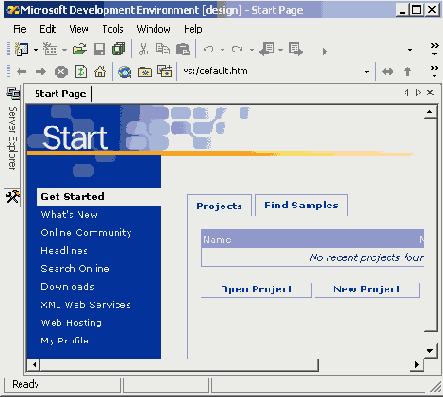
Task: Open the Search Online link
Action: tap(75, 269)
